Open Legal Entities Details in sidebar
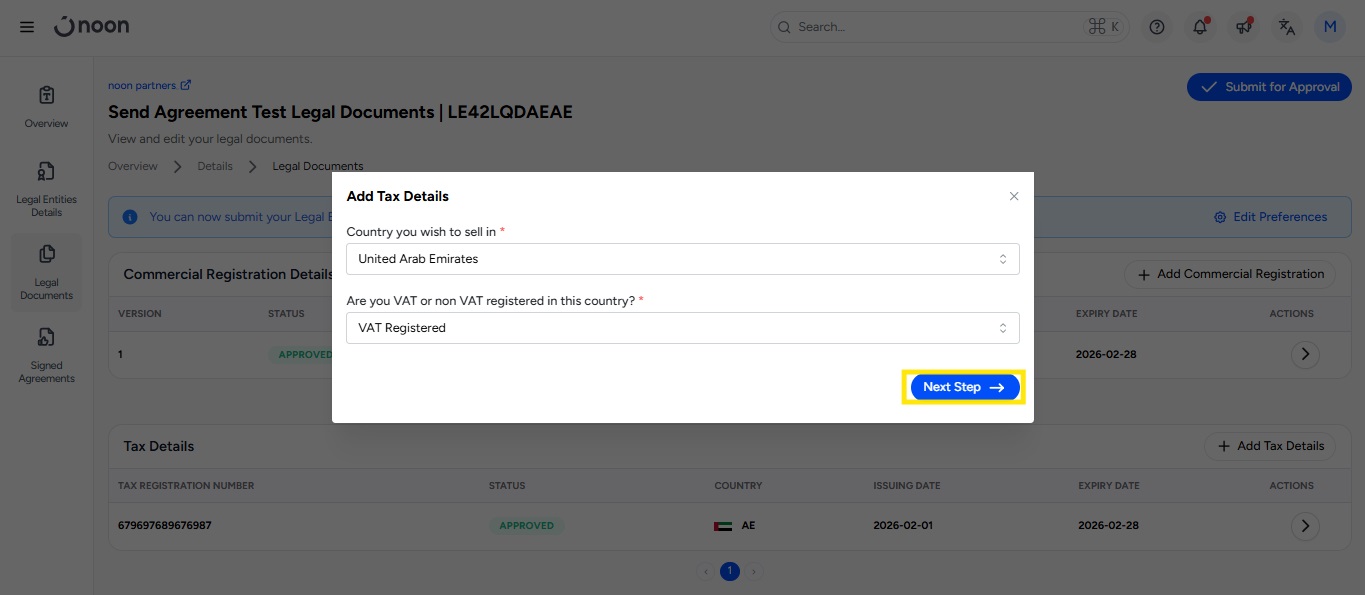This screenshot has height=595, width=1365. [46, 189]
